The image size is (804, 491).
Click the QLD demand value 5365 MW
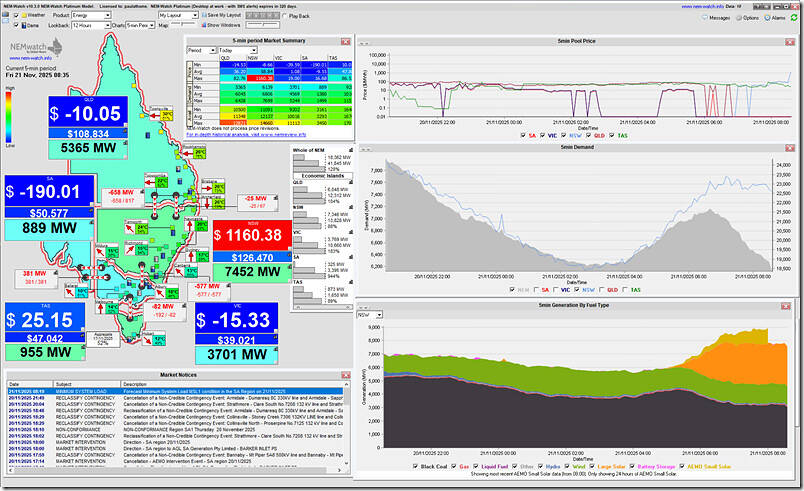tap(88, 149)
